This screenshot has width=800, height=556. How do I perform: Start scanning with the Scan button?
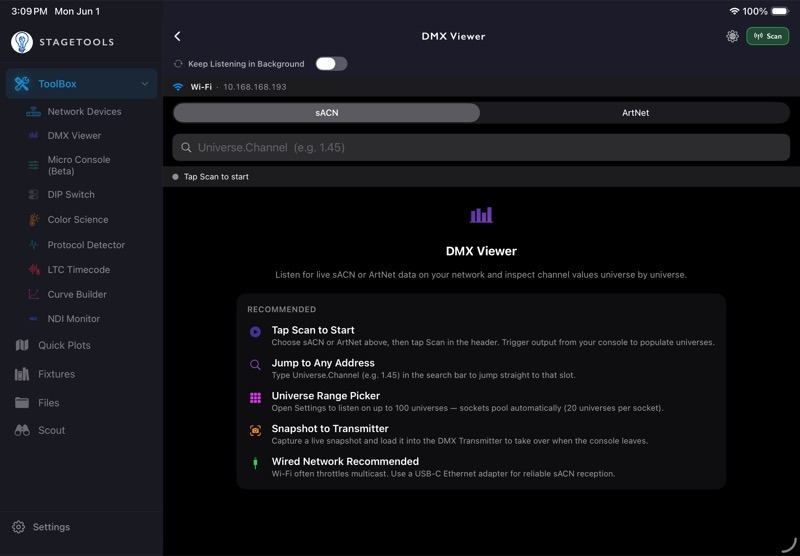tap(767, 36)
